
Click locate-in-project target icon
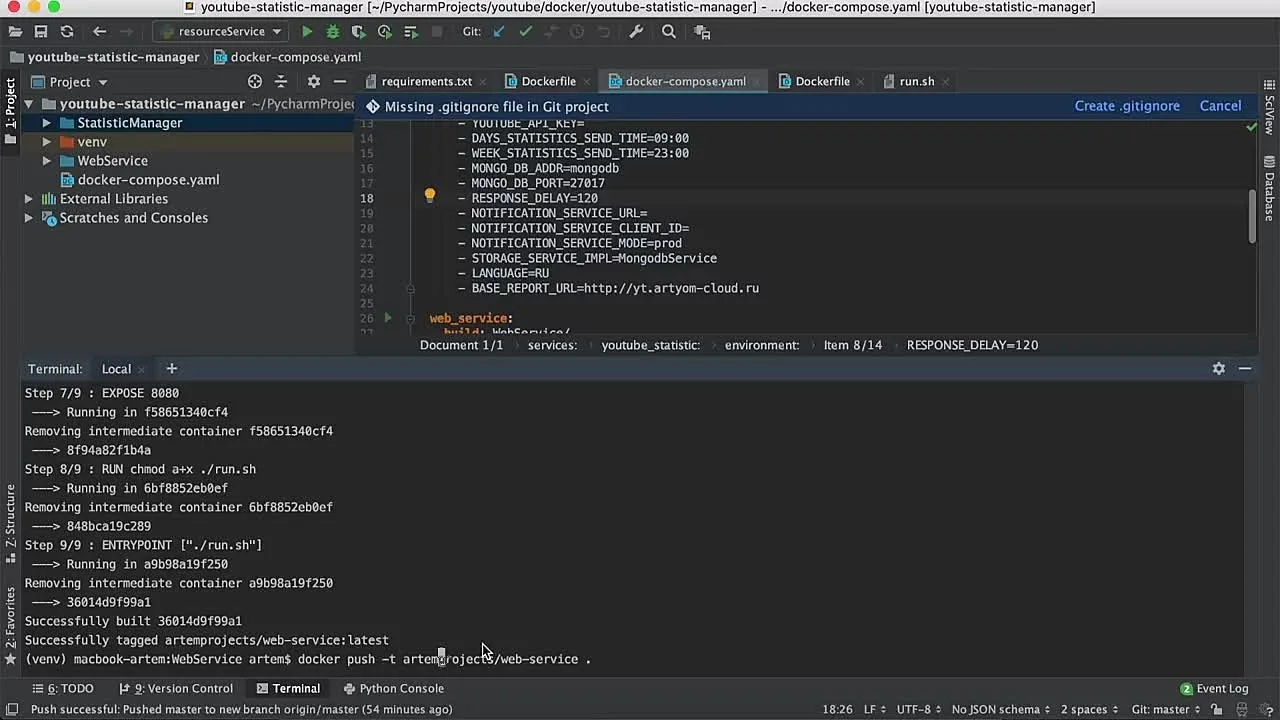(255, 82)
